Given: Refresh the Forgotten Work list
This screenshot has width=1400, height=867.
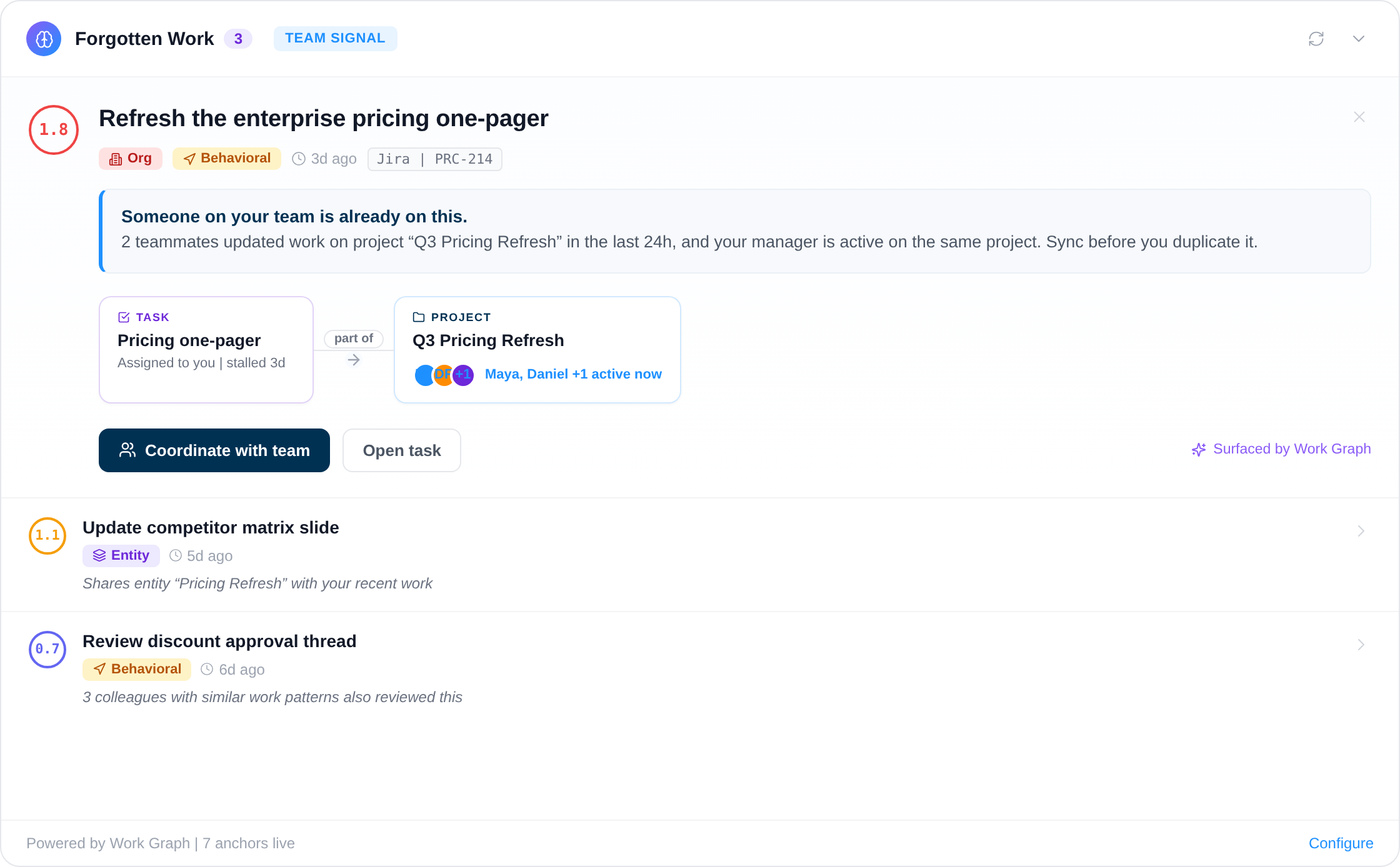Looking at the screenshot, I should point(1316,39).
